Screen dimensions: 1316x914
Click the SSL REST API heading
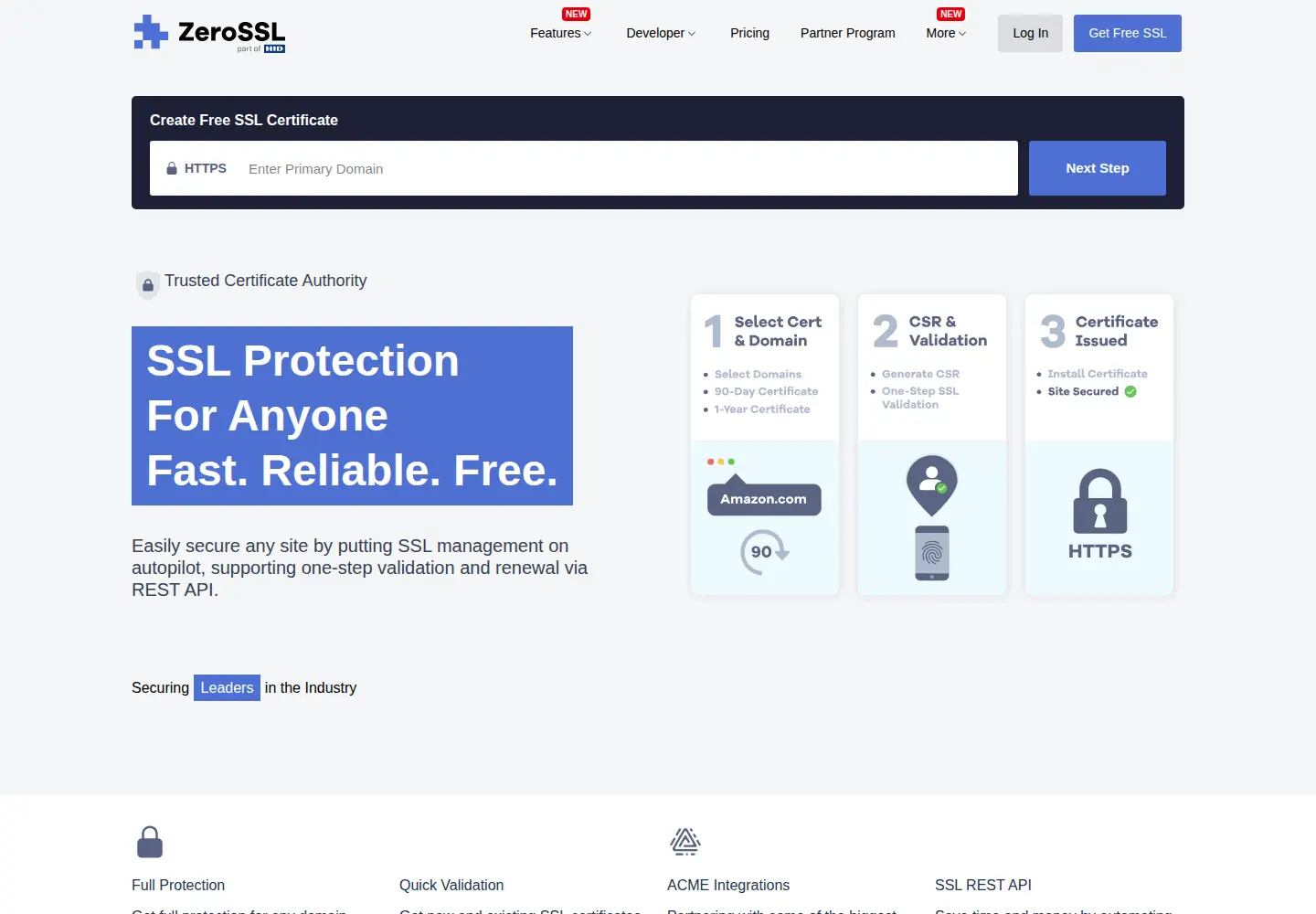(x=983, y=885)
